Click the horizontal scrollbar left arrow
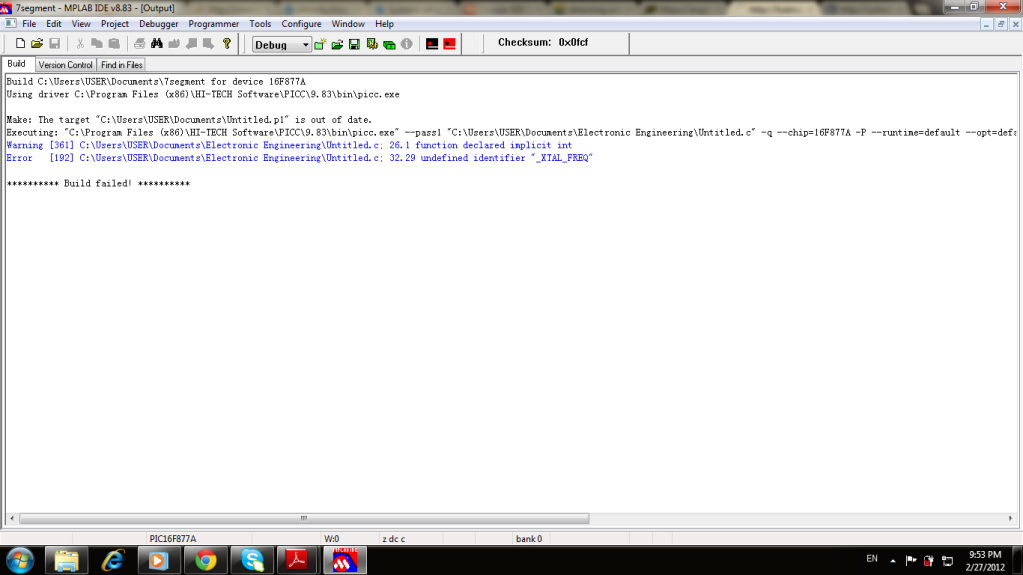 pyautogui.click(x=12, y=518)
